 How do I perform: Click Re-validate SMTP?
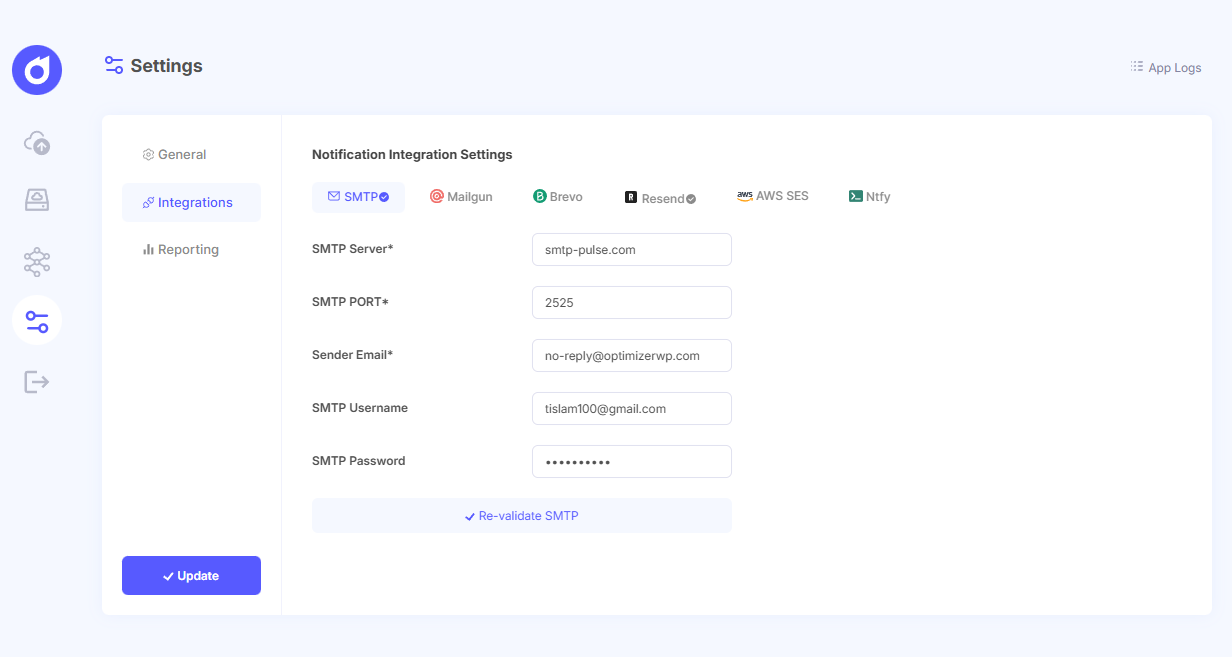pyautogui.click(x=521, y=515)
